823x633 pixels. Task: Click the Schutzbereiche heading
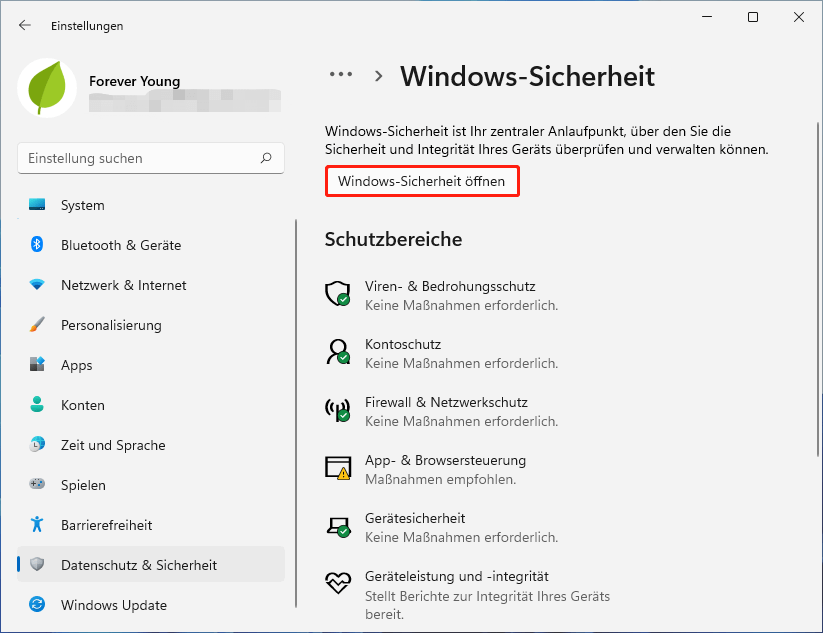pyautogui.click(x=393, y=239)
